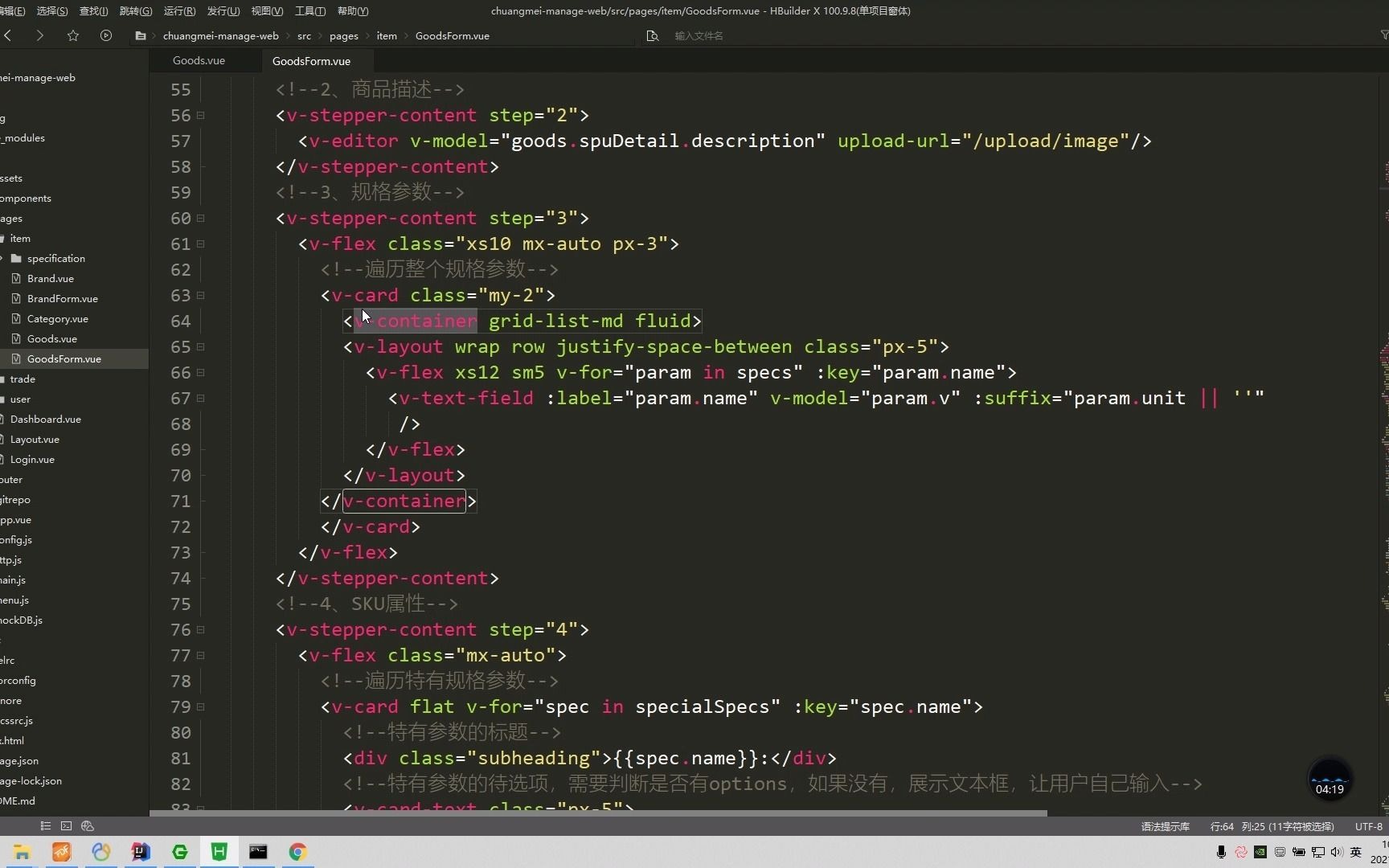Click the volume speaker icon in tray

click(x=1336, y=852)
